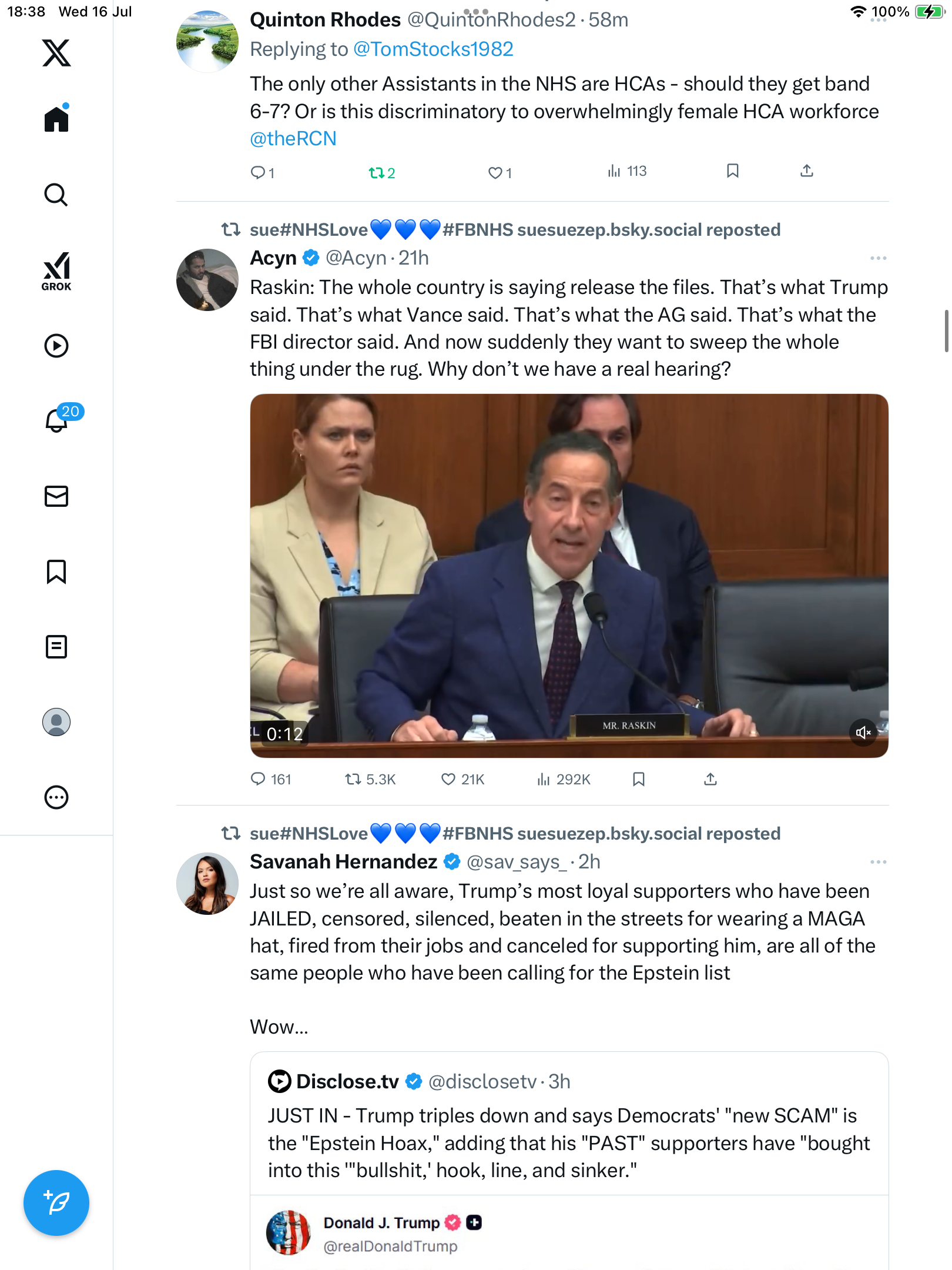Open the search and explore icon
This screenshot has width=952, height=1270.
(56, 195)
